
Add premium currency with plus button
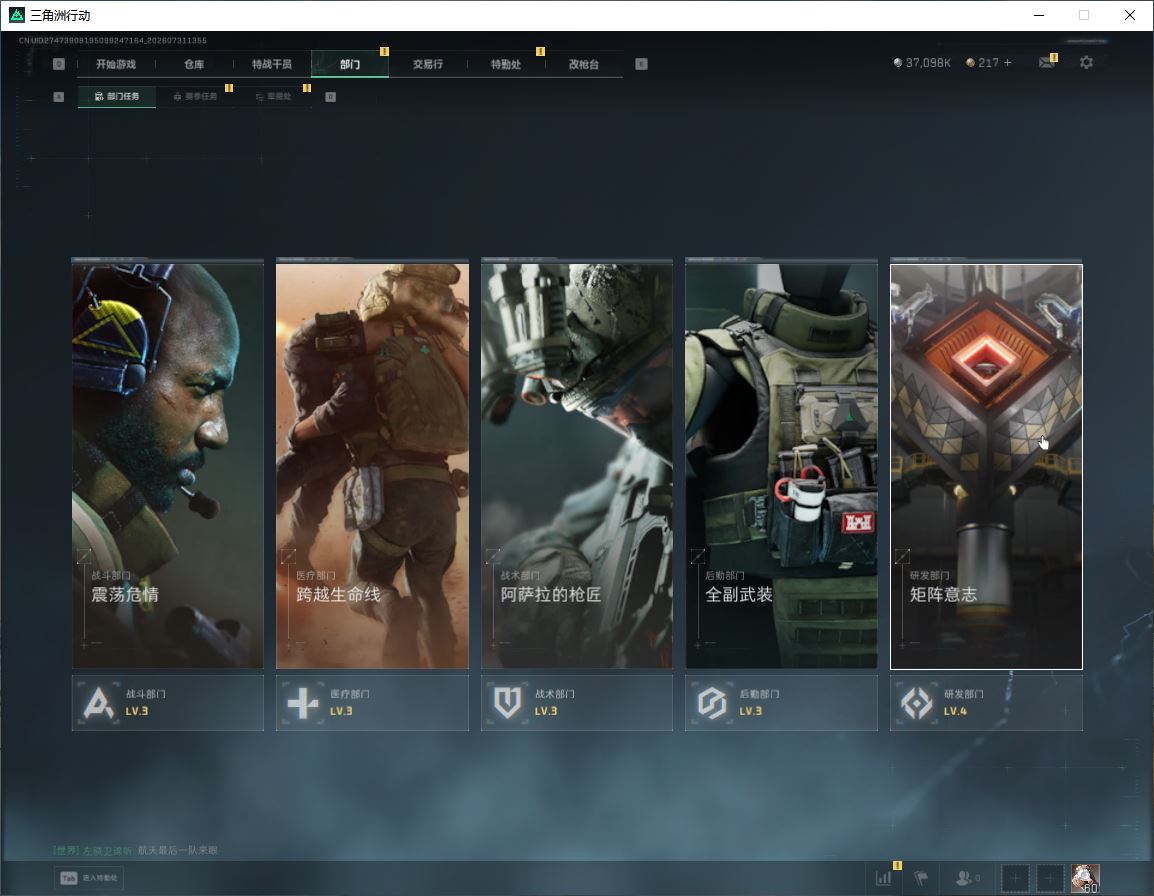(x=1008, y=63)
